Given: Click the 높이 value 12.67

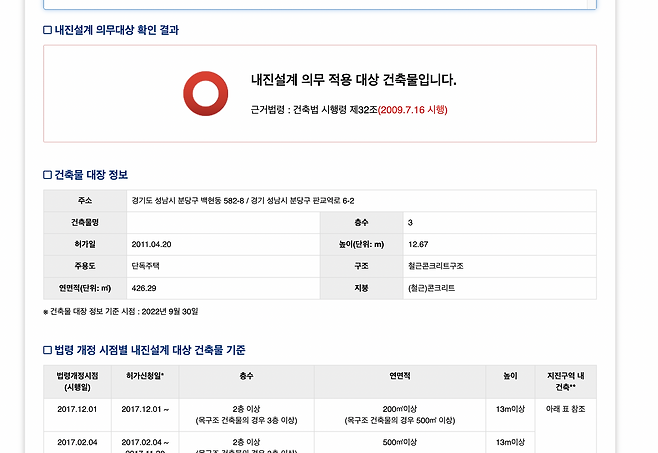Looking at the screenshot, I should pos(418,244).
